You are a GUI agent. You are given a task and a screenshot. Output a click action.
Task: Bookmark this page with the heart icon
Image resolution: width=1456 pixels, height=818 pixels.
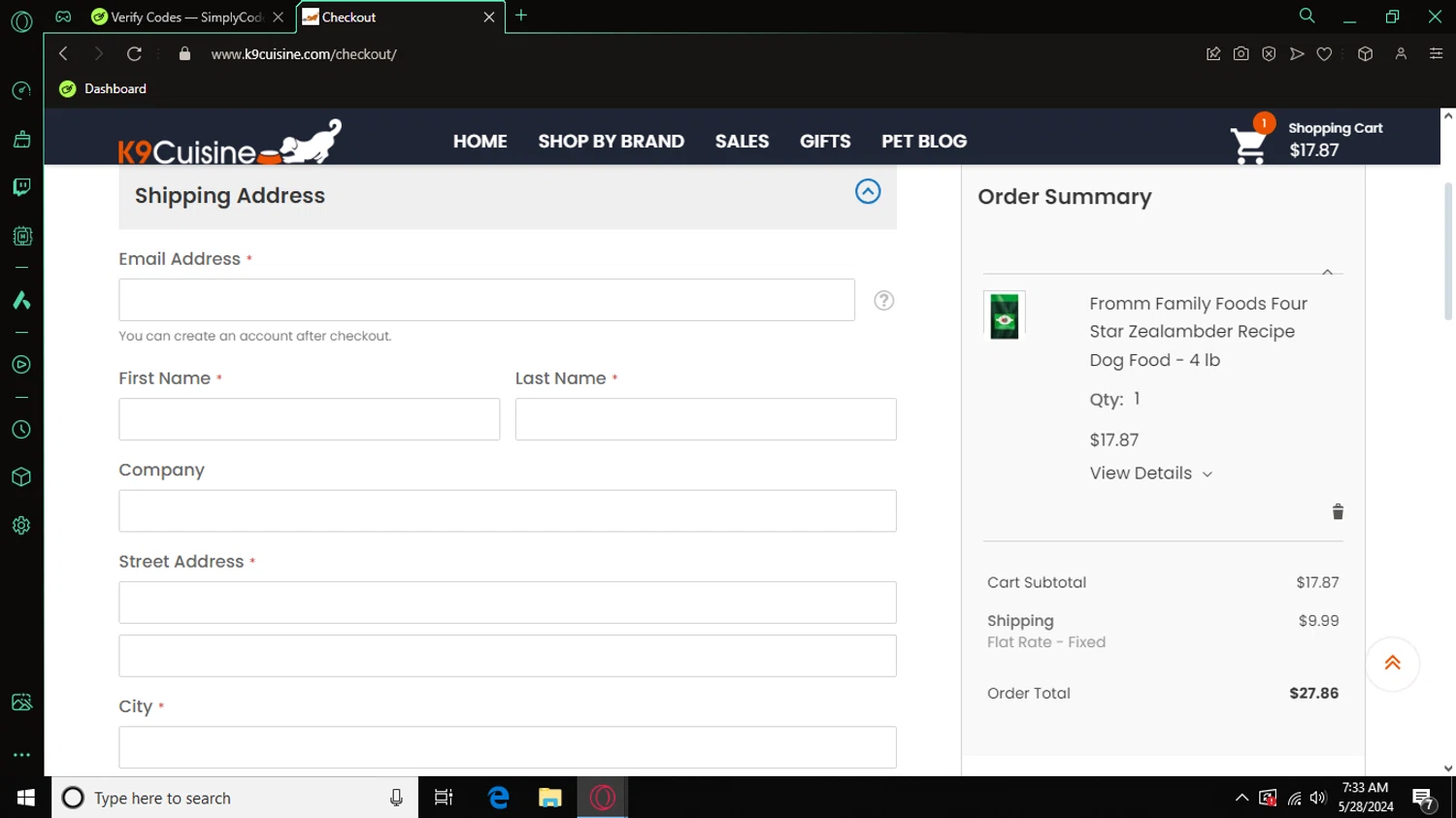coord(1324,54)
